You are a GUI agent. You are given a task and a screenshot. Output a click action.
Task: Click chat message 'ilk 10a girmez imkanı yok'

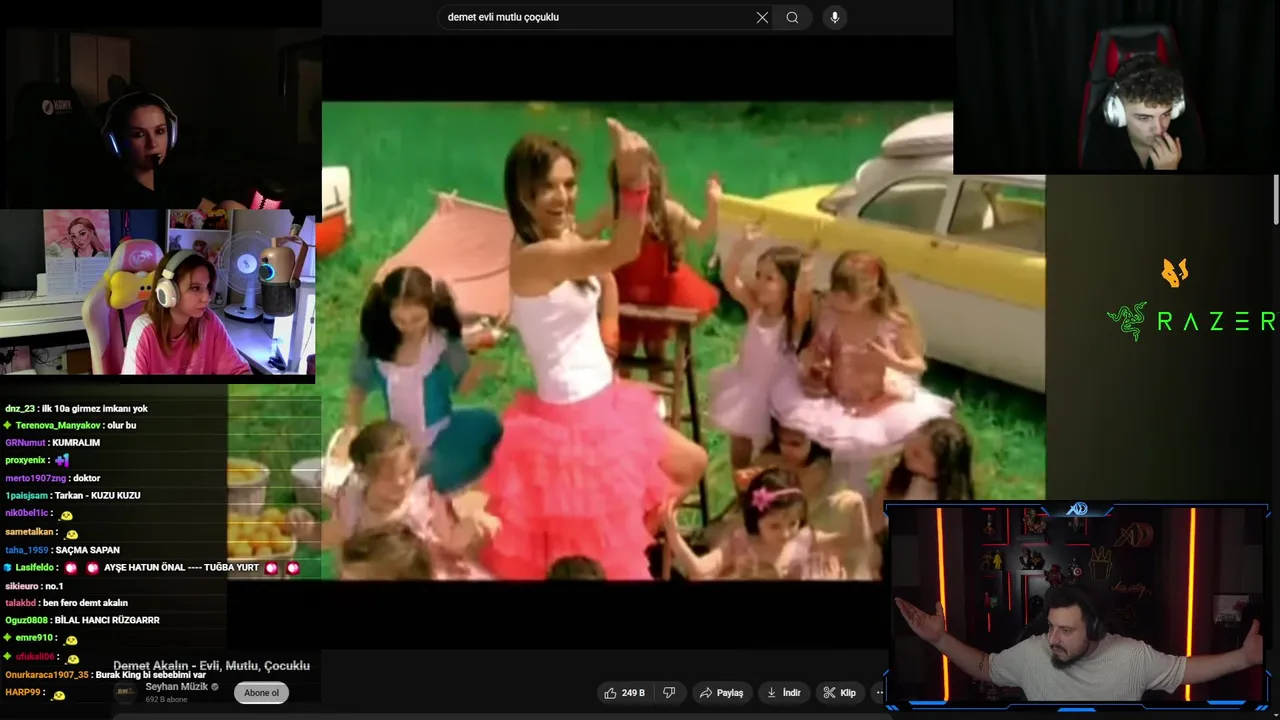(x=95, y=408)
